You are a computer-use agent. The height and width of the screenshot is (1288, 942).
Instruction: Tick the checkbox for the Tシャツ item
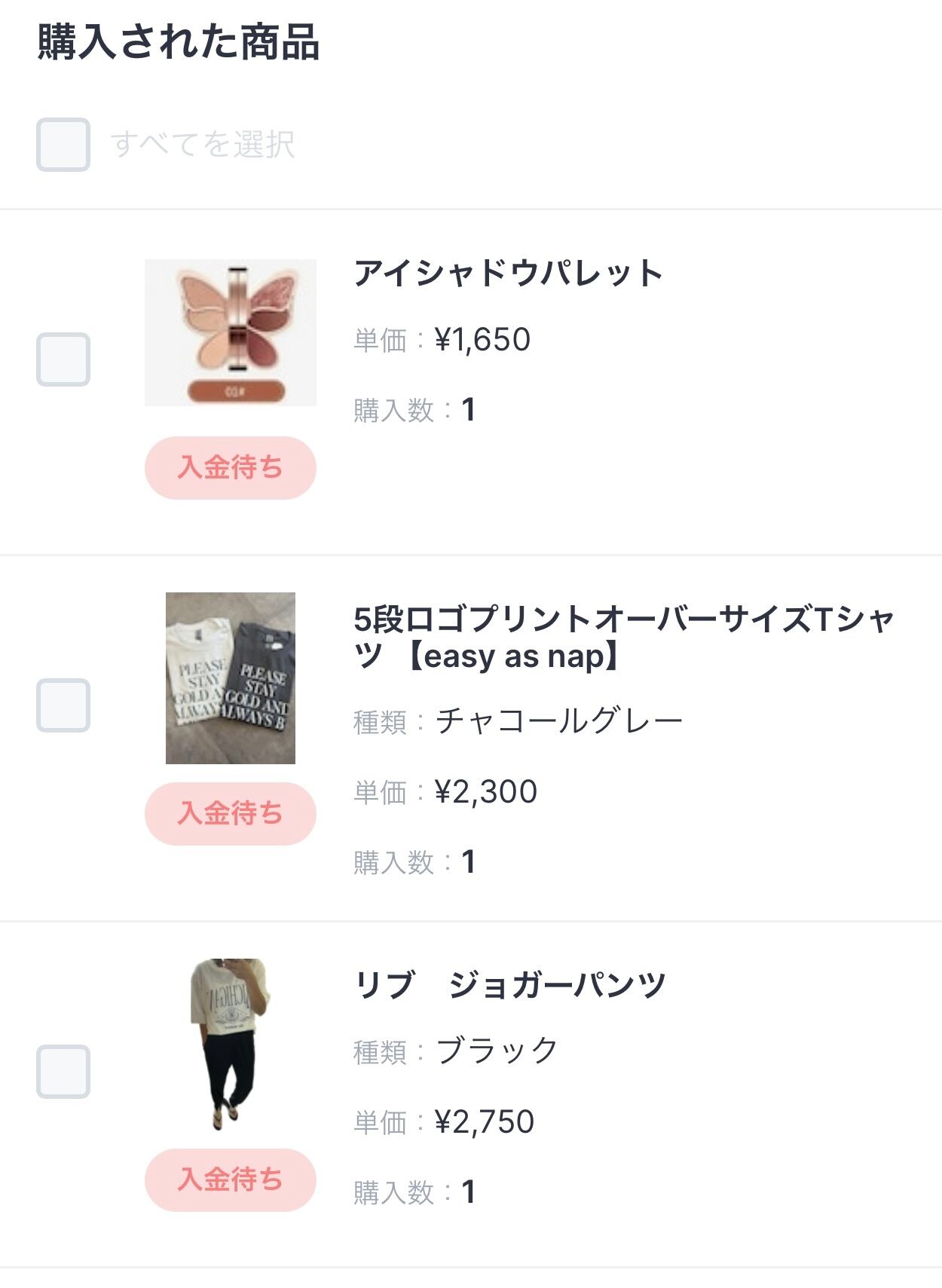tap(63, 705)
